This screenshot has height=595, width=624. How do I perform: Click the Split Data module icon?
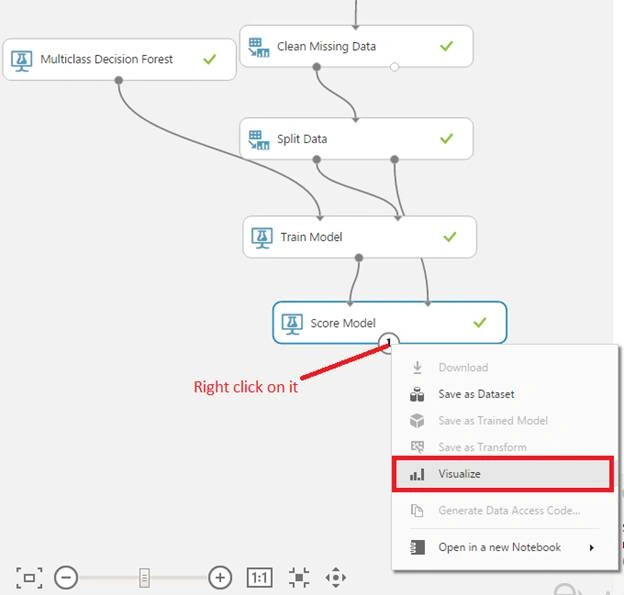(x=259, y=140)
